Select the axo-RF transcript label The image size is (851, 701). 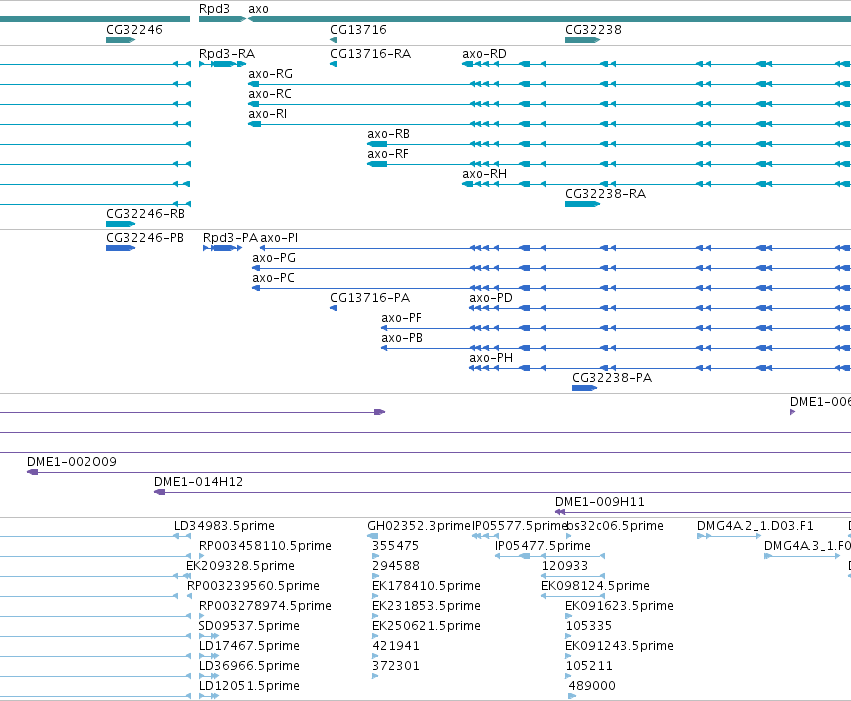click(x=388, y=154)
